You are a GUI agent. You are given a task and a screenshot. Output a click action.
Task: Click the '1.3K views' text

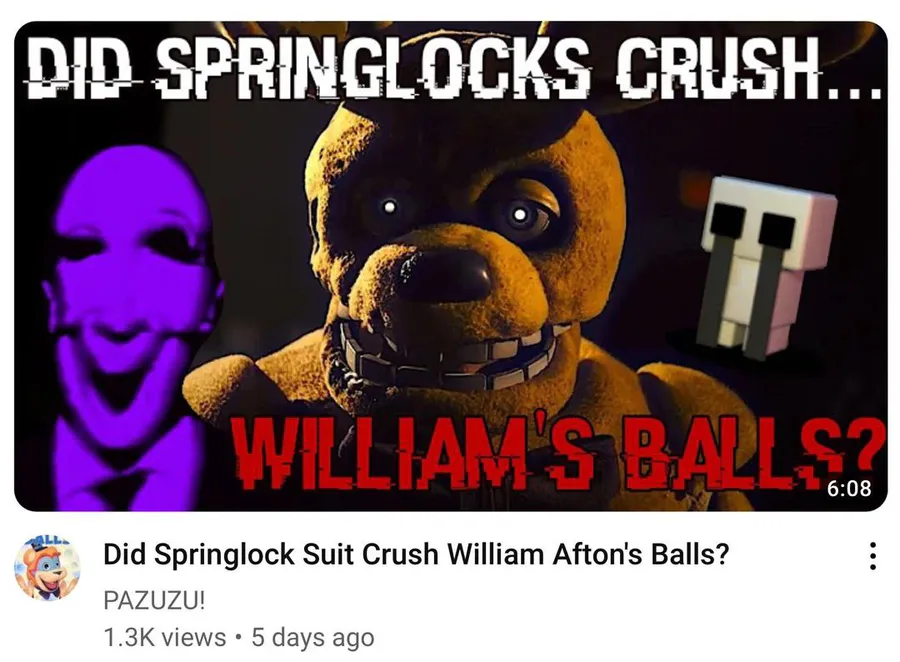[x=165, y=637]
